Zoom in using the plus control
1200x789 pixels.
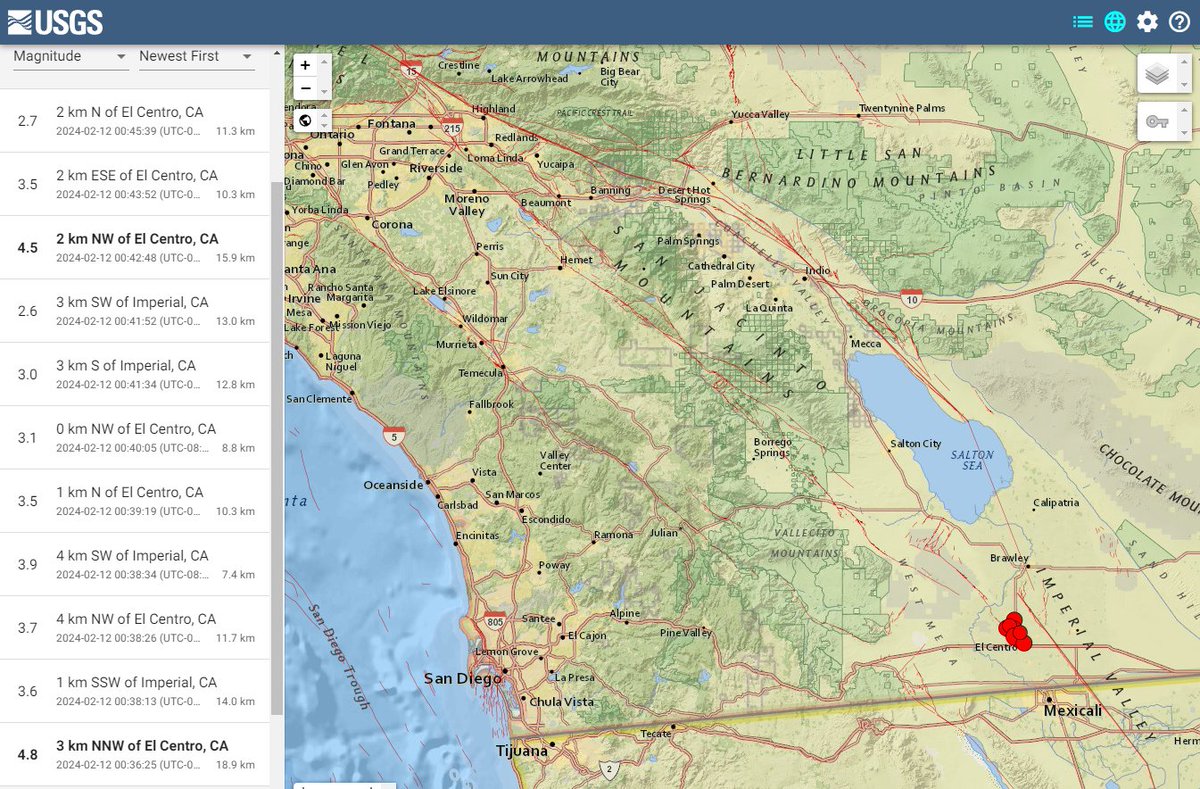tap(305, 64)
